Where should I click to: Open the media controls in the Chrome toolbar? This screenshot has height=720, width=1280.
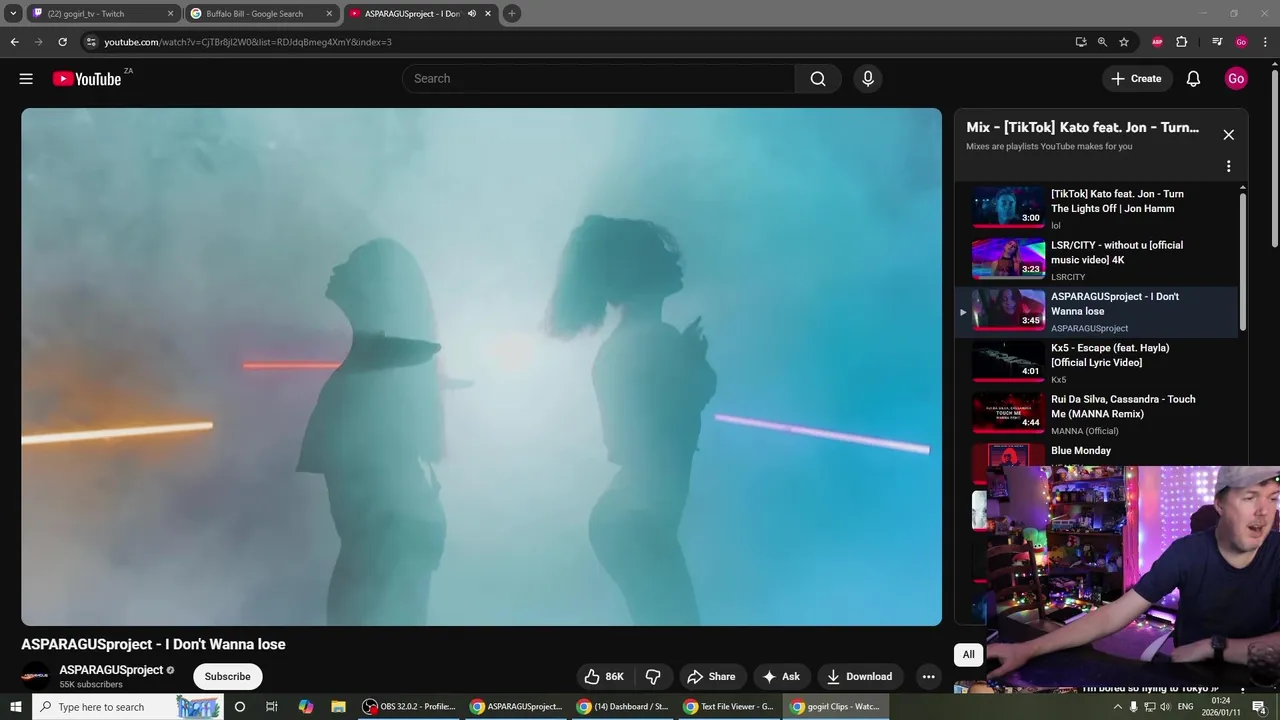pos(1217,42)
